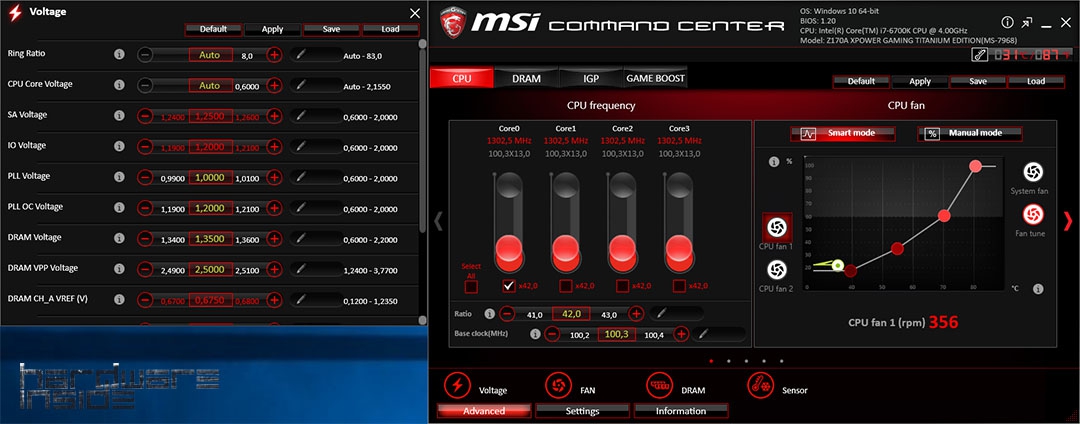Click second page indicator dot

click(x=728, y=361)
